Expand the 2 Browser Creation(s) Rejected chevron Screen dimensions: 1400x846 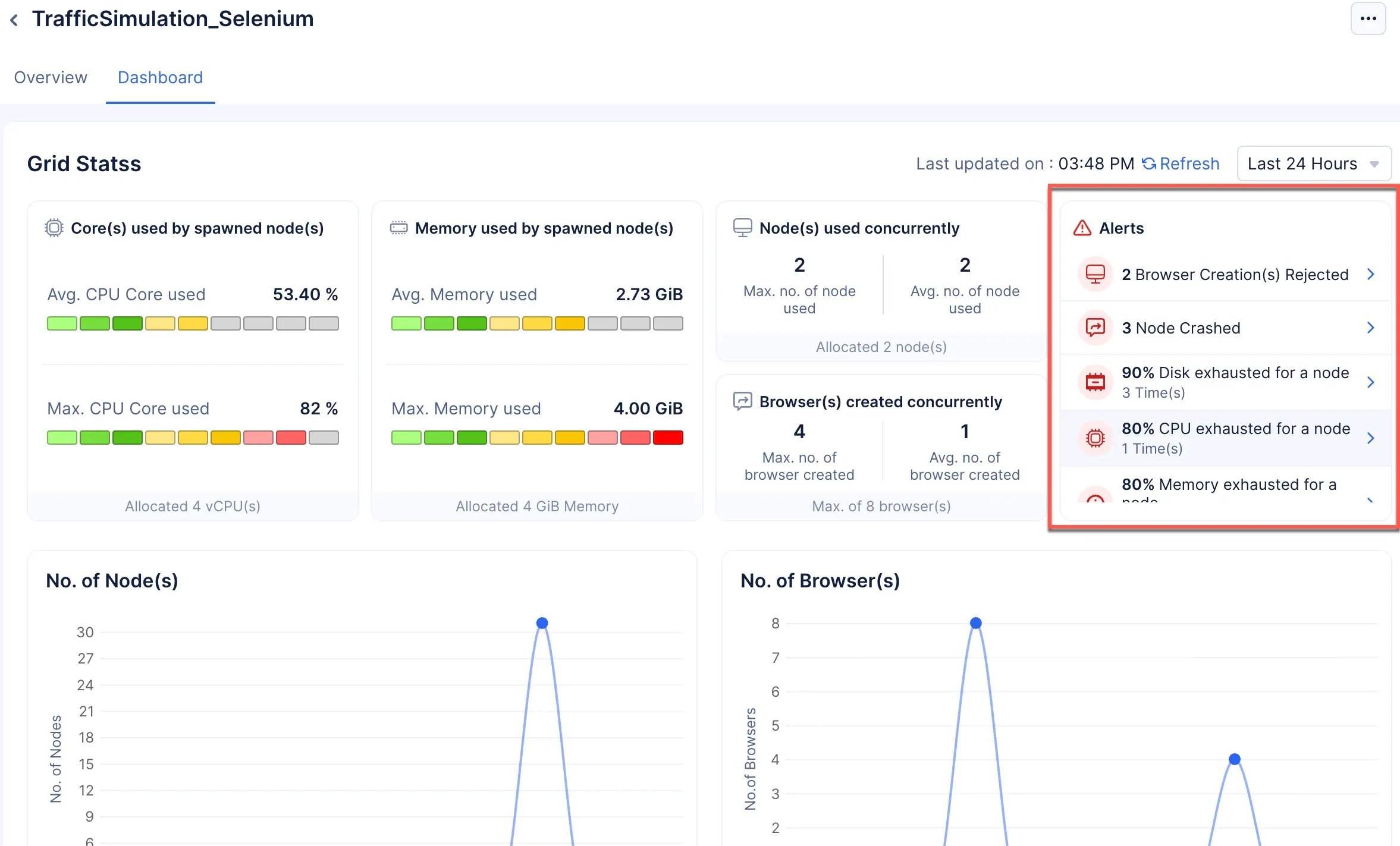[x=1370, y=274]
